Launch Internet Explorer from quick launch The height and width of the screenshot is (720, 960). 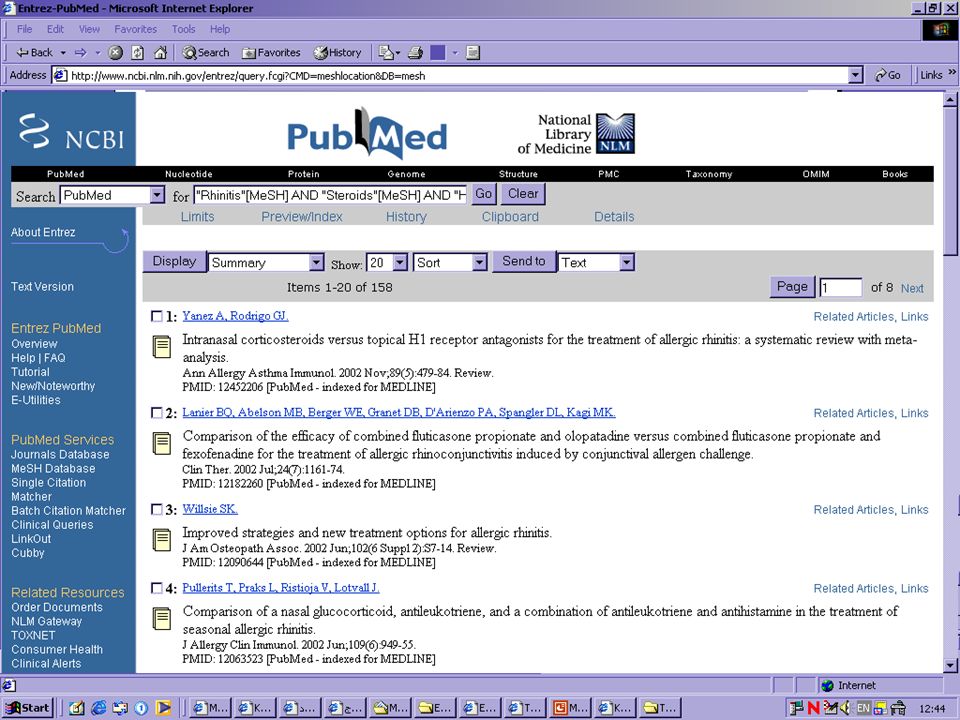pyautogui.click(x=98, y=708)
